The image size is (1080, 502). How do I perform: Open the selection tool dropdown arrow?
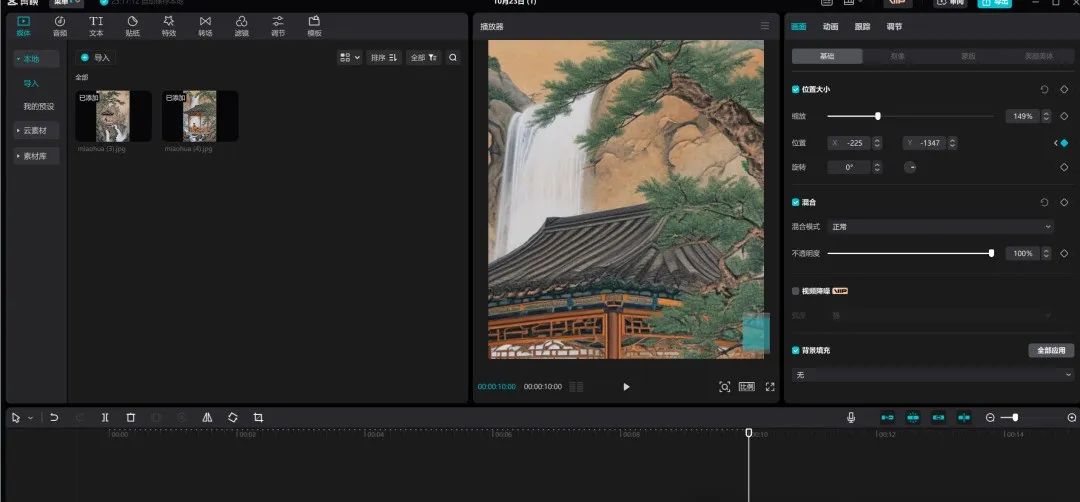click(30, 418)
